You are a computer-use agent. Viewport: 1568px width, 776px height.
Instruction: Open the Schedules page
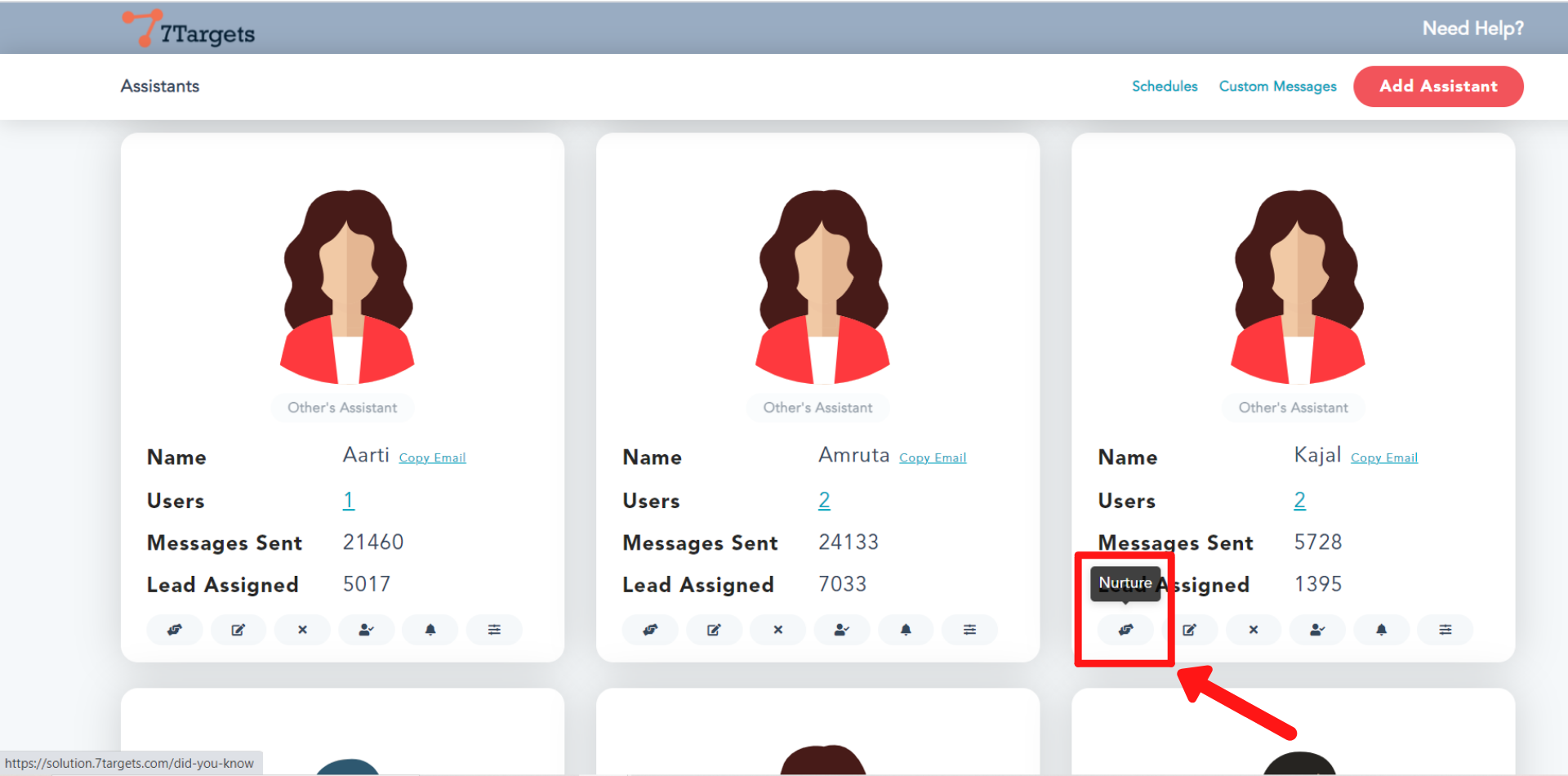[x=1164, y=87]
